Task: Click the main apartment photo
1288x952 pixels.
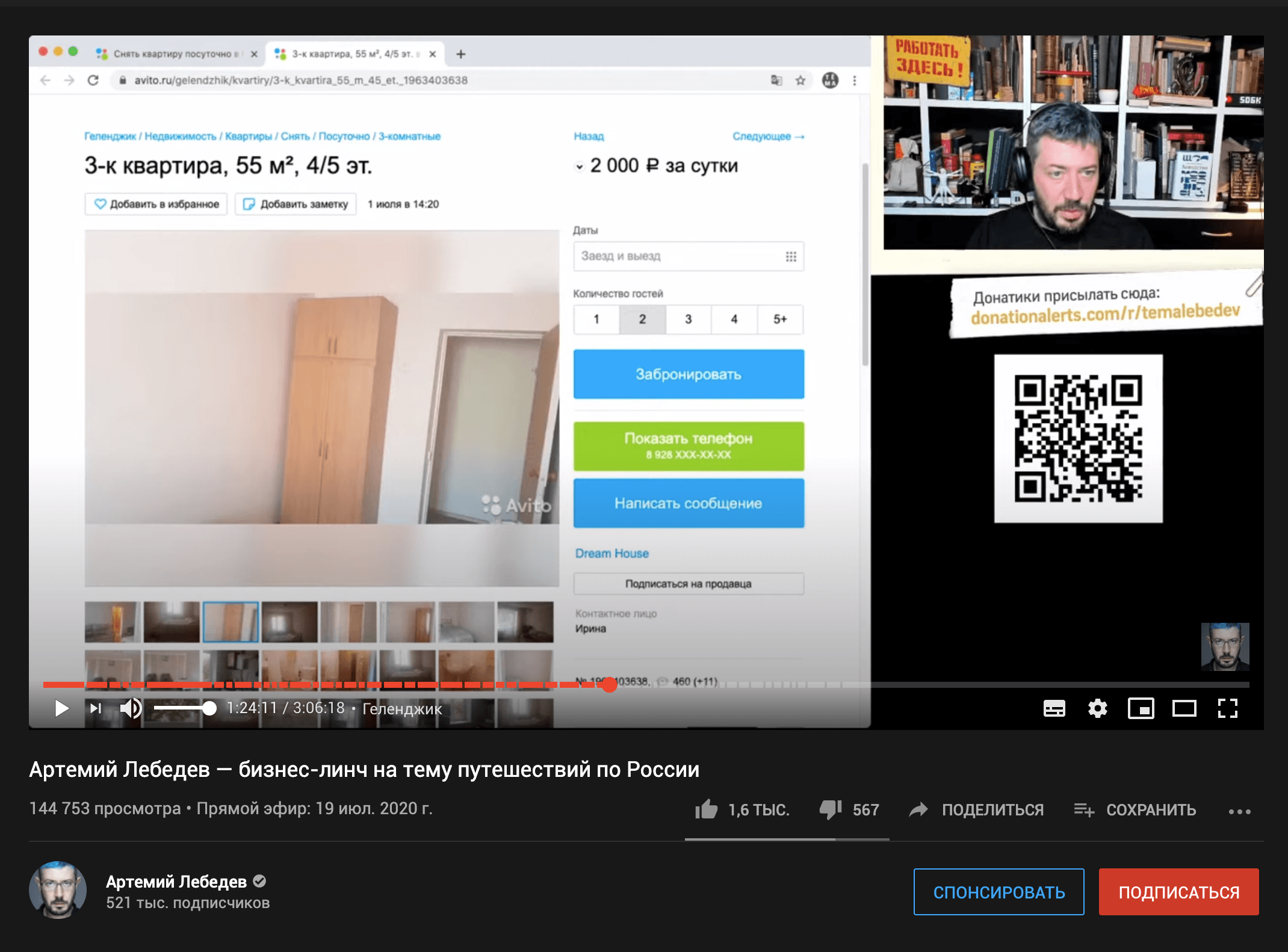Action: coord(322,408)
